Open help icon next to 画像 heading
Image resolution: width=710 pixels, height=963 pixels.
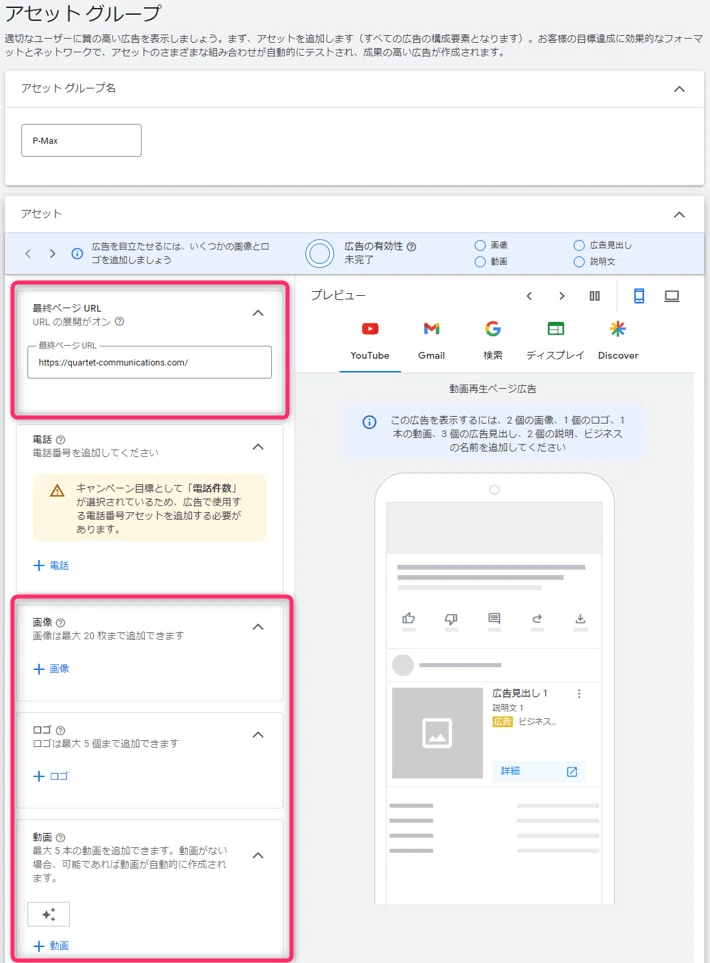[x=60, y=622]
